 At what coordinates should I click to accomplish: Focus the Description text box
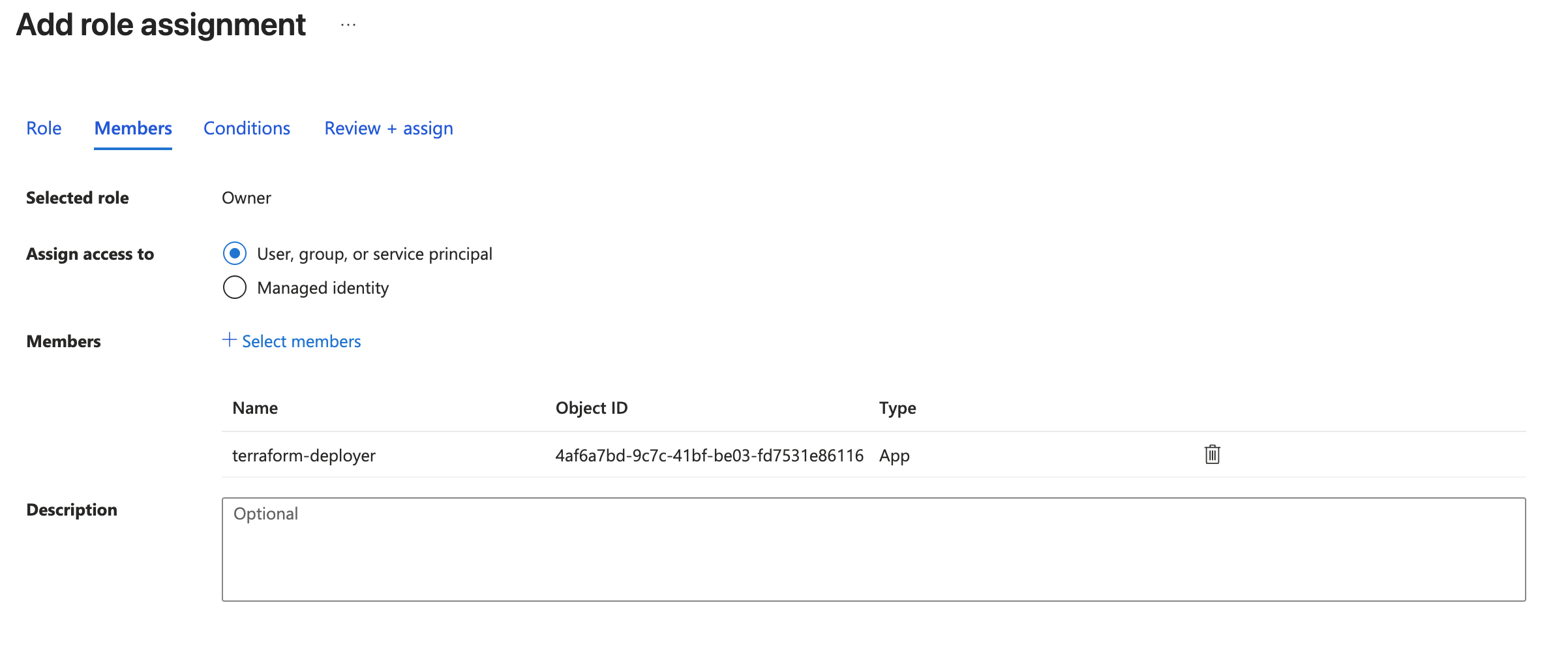click(x=873, y=549)
